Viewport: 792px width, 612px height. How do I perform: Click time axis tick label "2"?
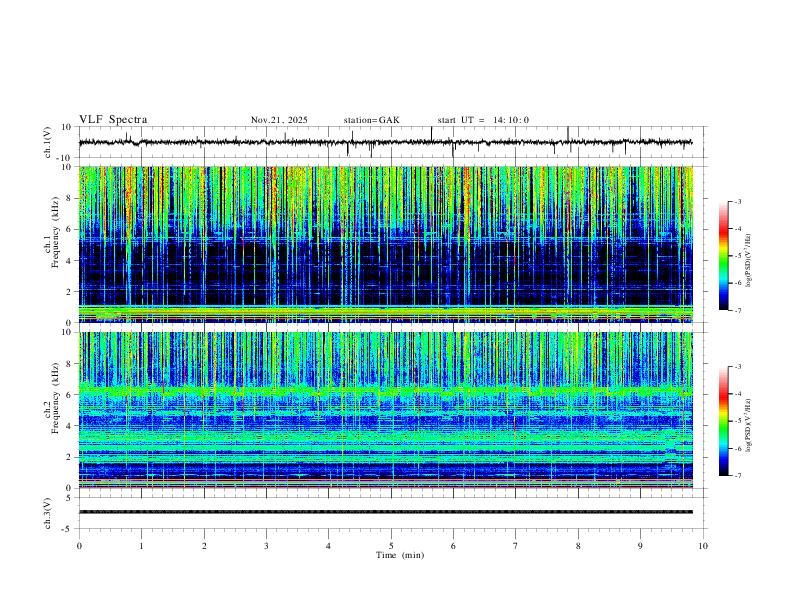(204, 546)
